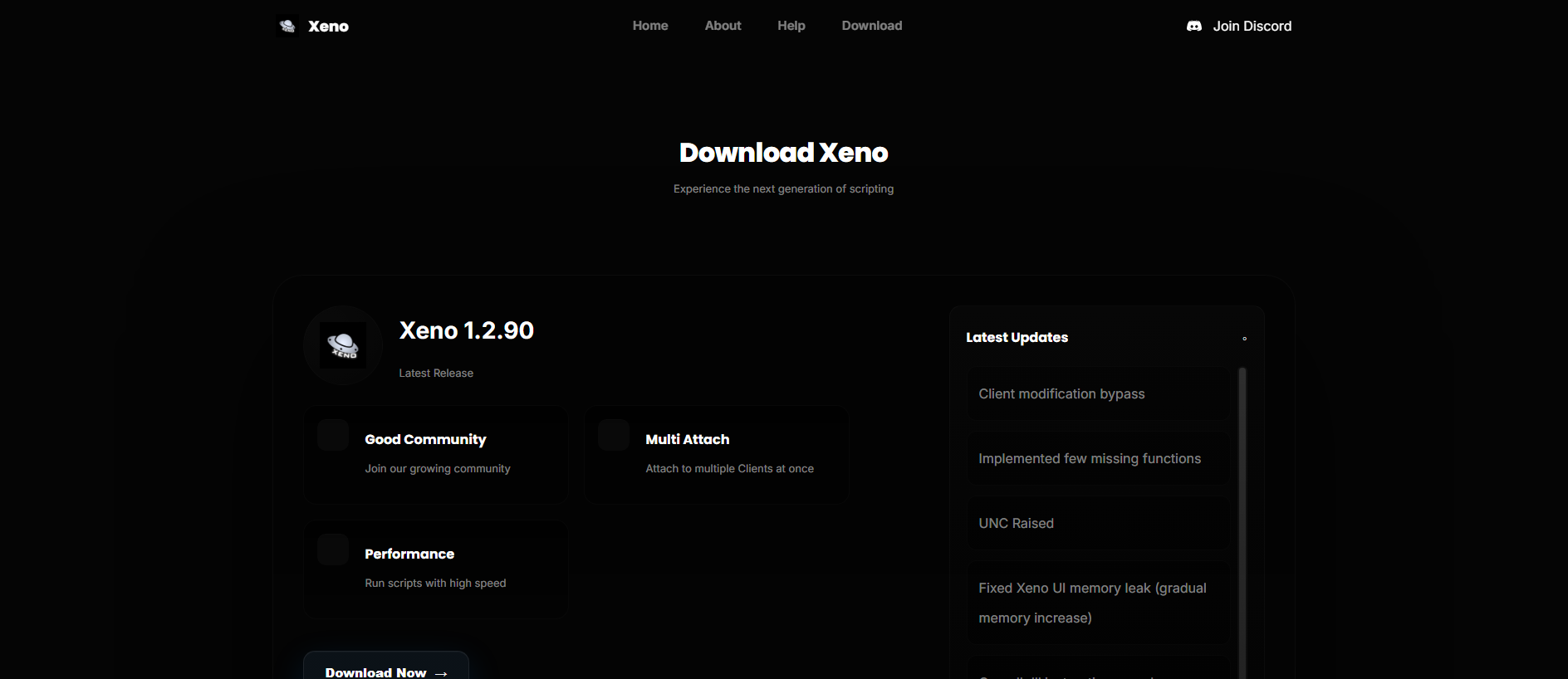1568x679 pixels.
Task: Click "Attach to multiple Clients at once" text
Action: [x=730, y=469]
